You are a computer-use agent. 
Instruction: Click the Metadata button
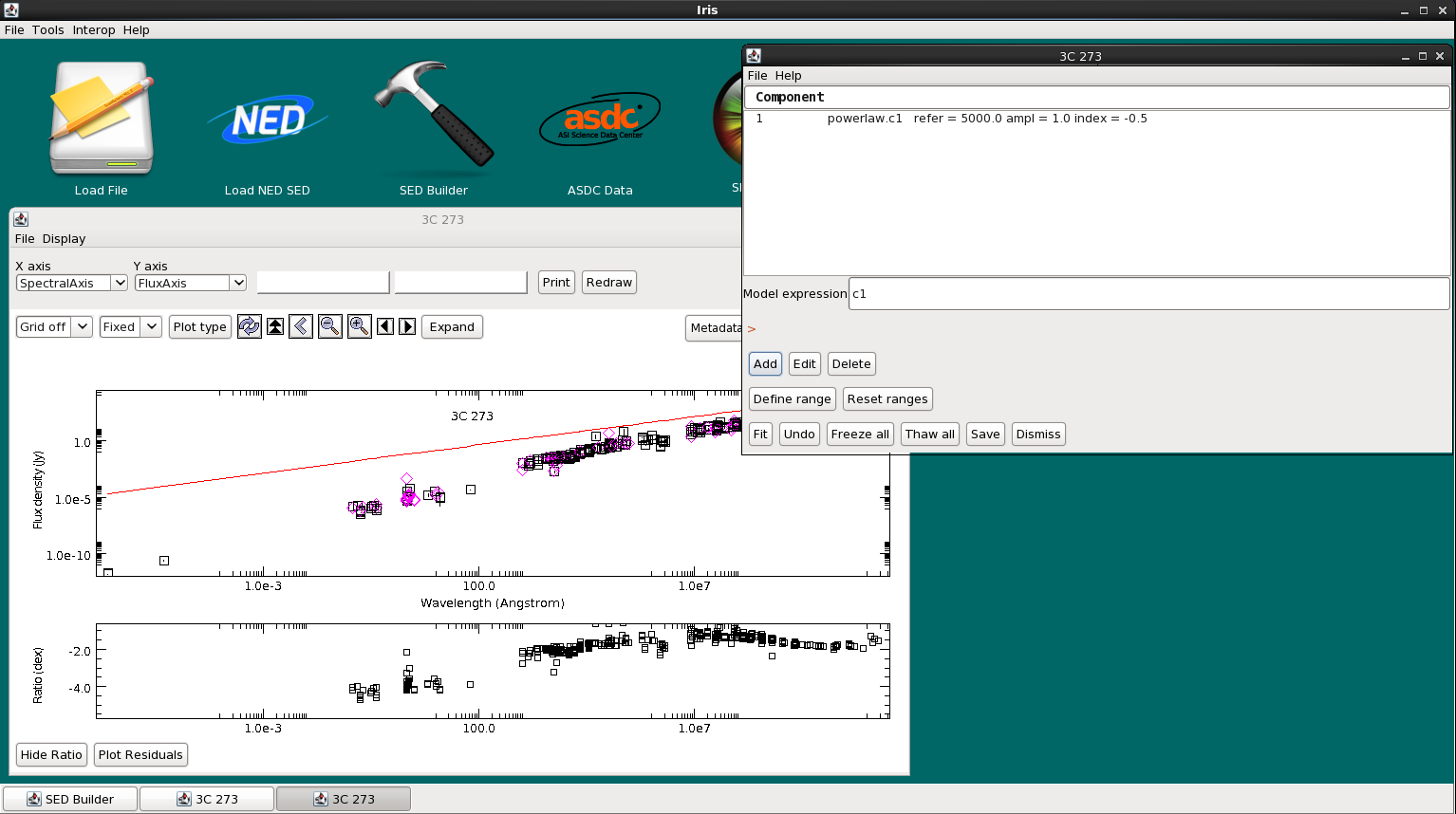coord(714,327)
